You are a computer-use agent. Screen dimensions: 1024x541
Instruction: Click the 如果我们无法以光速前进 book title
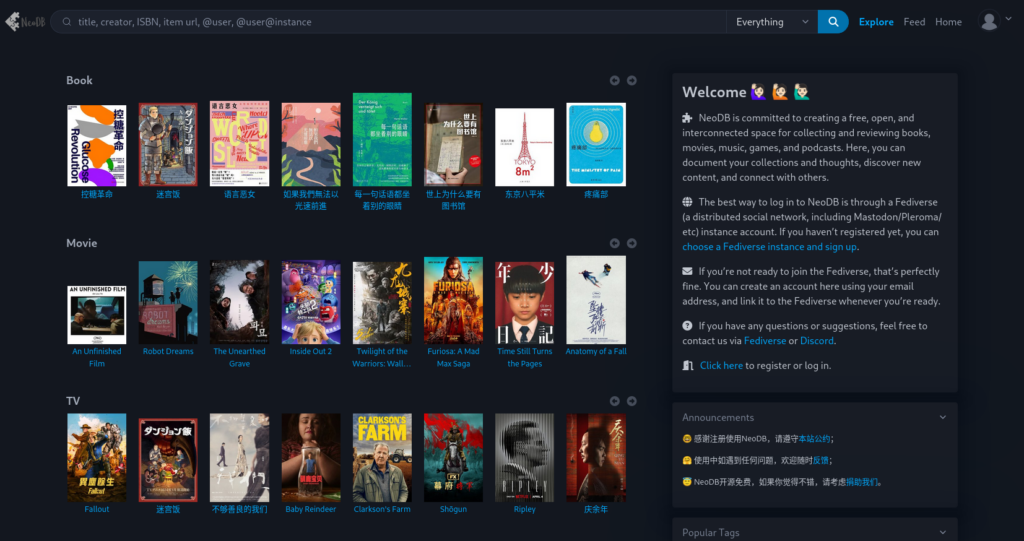pos(311,200)
